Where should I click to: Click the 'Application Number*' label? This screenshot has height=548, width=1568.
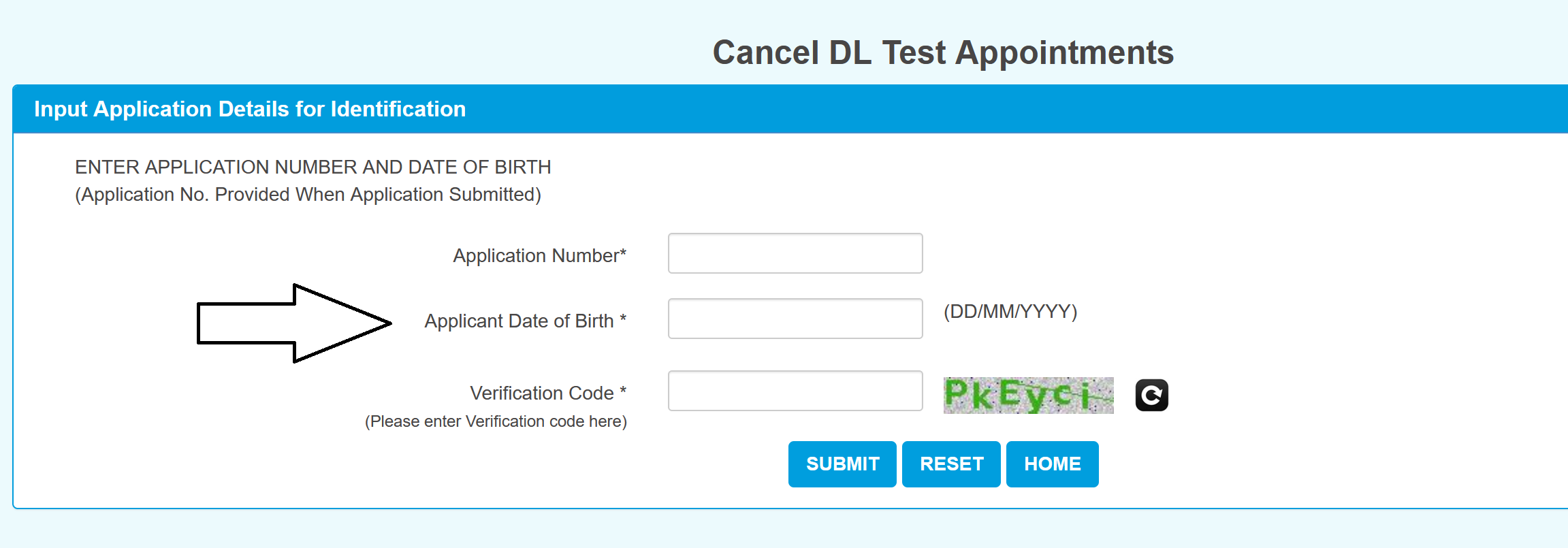[x=539, y=255]
